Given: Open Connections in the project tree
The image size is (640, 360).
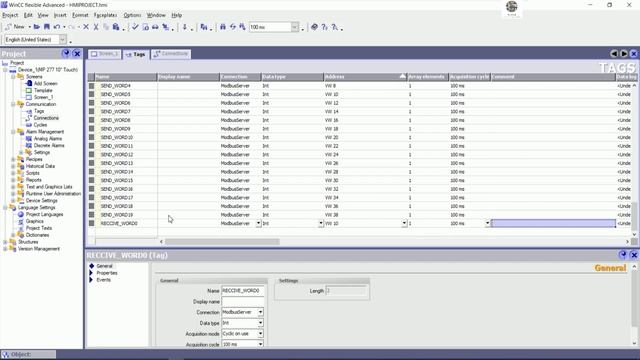Looking at the screenshot, I should point(46,118).
